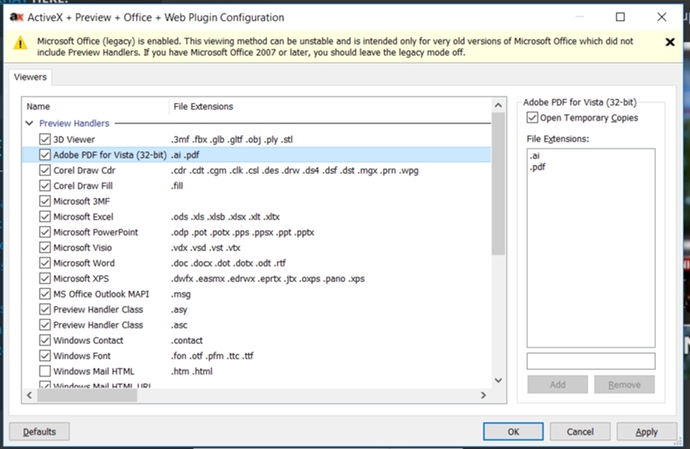
Task: Uncheck the 3D Viewer handler
Action: (44, 139)
